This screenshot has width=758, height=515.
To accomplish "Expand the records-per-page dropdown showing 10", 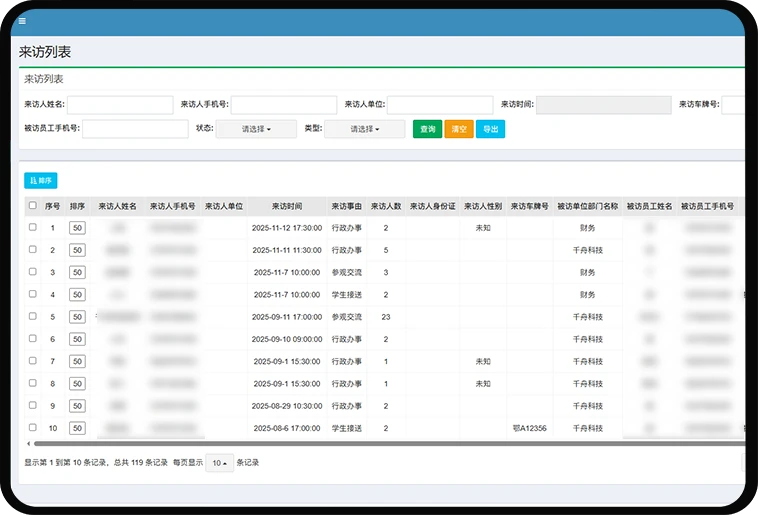I will (219, 463).
